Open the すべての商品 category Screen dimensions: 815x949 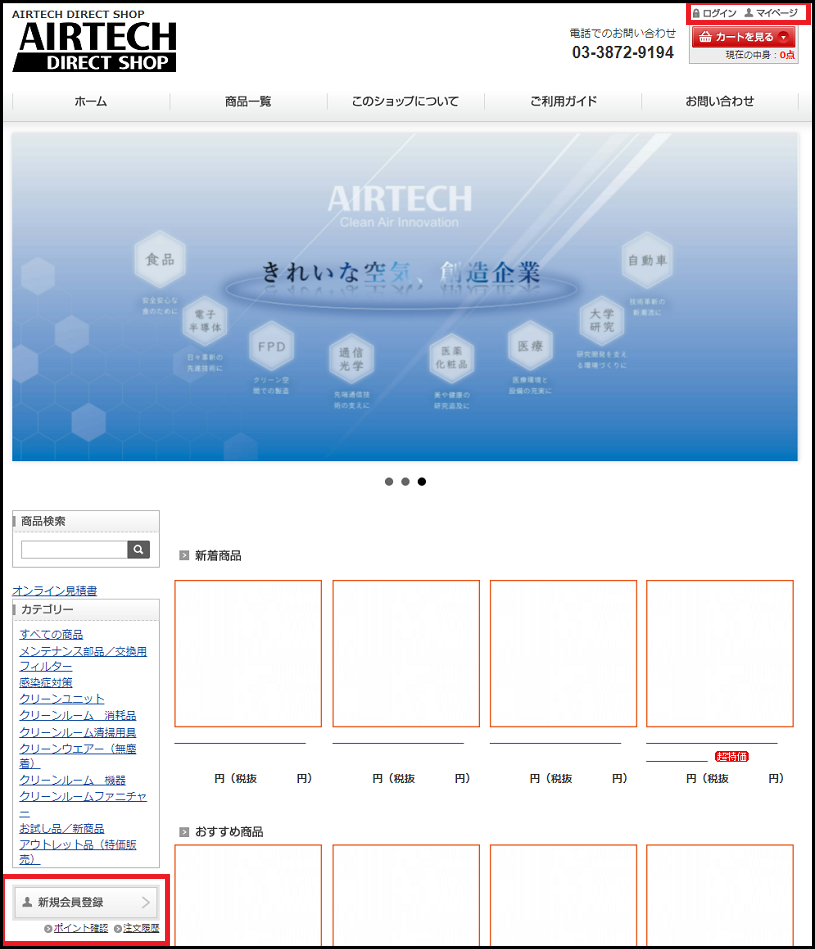click(51, 634)
